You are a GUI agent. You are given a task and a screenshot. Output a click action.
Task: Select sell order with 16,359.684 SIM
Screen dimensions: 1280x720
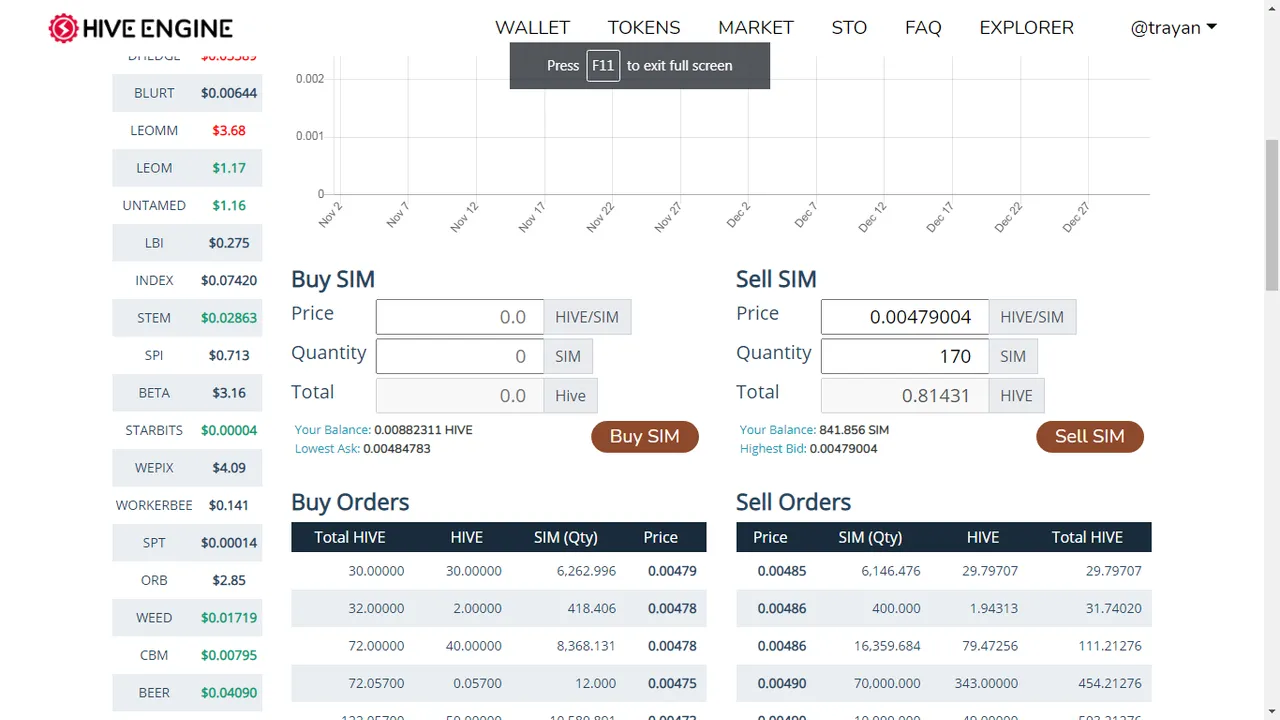944,646
